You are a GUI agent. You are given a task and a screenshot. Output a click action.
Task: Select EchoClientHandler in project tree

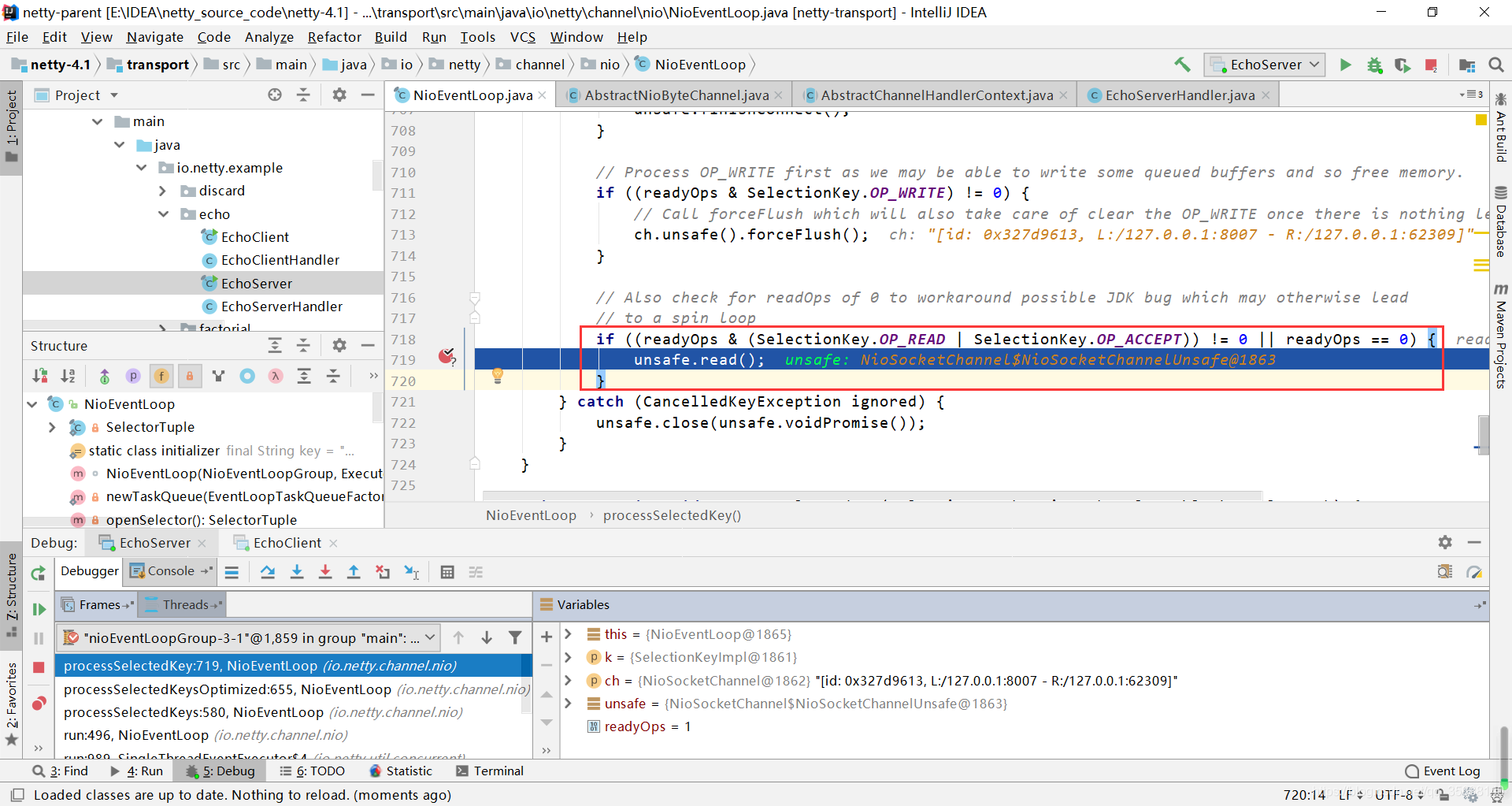tap(280, 260)
